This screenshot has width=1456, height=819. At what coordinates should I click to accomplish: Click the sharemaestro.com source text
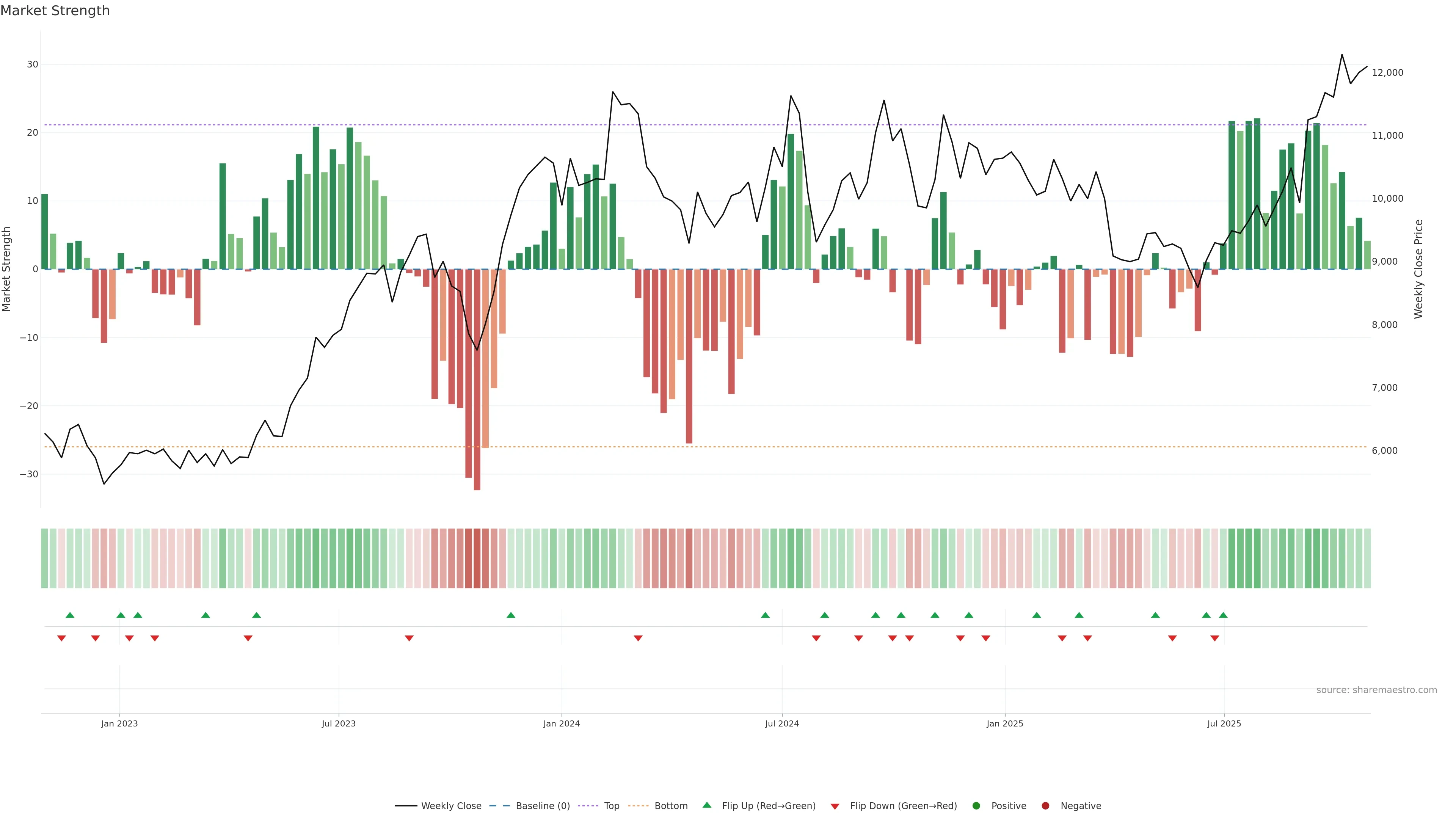pos(1376,690)
